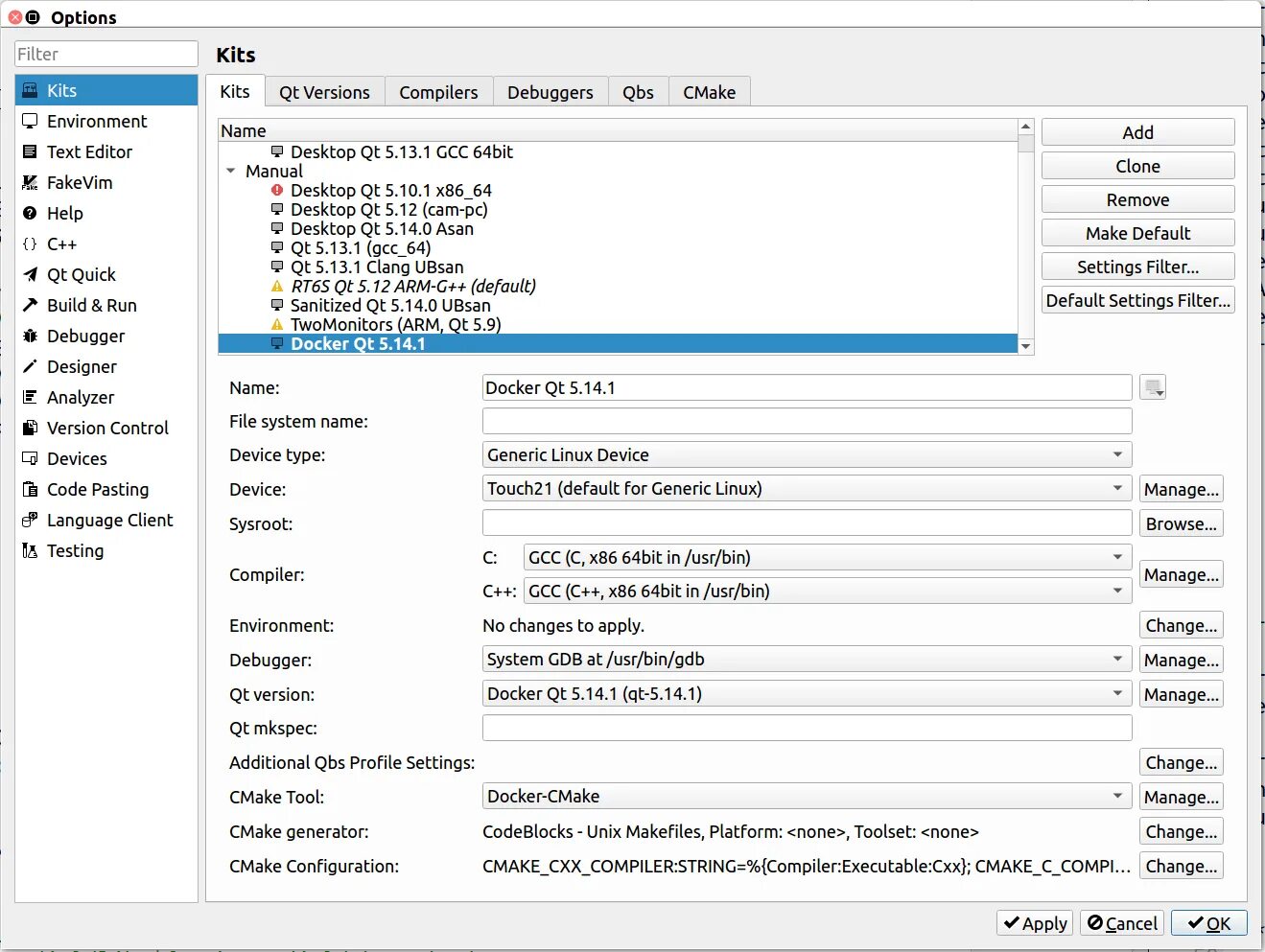Image resolution: width=1265 pixels, height=952 pixels.
Task: Click Change button for CMake Configuration
Action: coord(1182,866)
